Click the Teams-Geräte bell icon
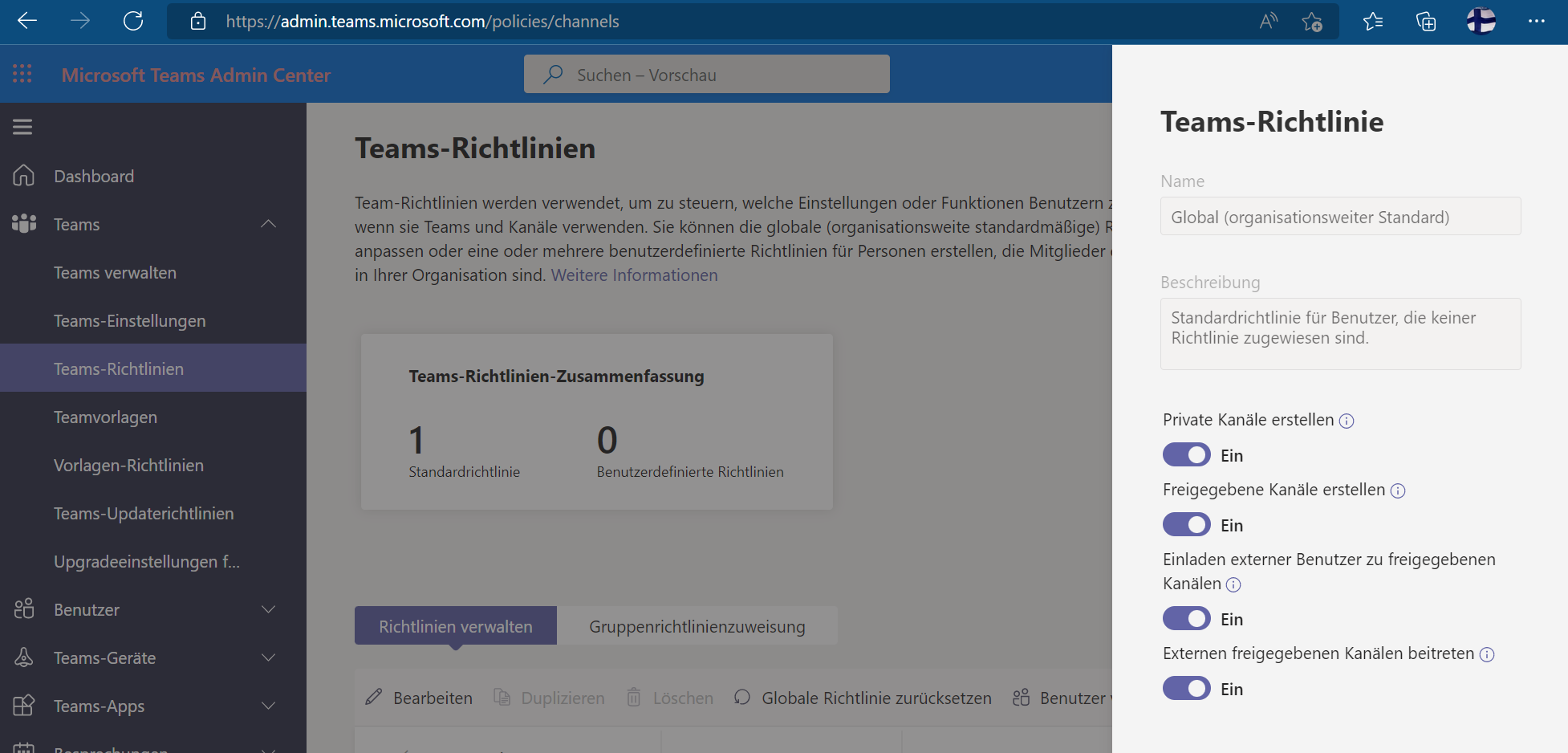This screenshot has width=1568, height=753. click(24, 657)
